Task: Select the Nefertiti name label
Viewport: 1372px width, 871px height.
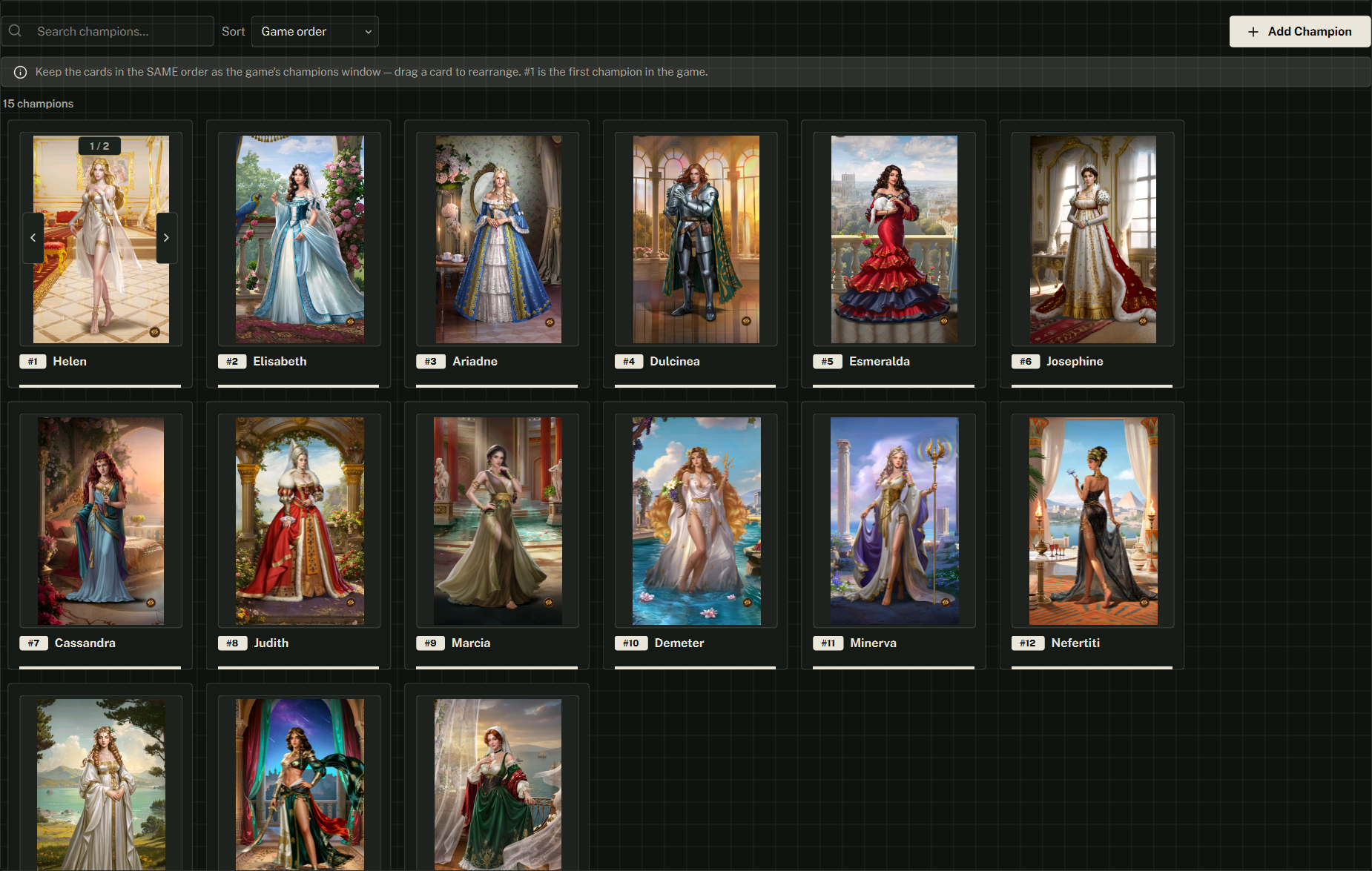Action: [x=1075, y=643]
